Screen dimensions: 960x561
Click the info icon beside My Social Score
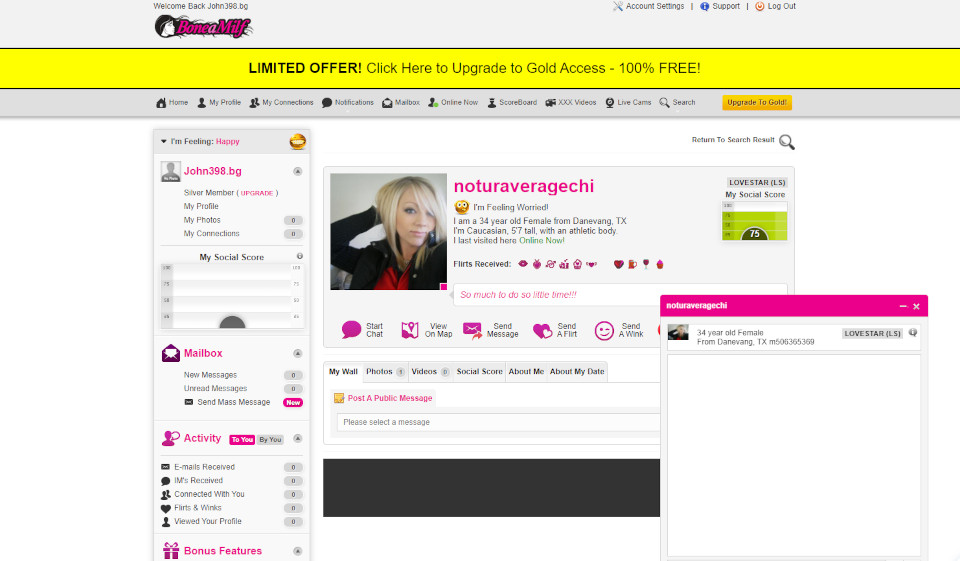point(299,256)
